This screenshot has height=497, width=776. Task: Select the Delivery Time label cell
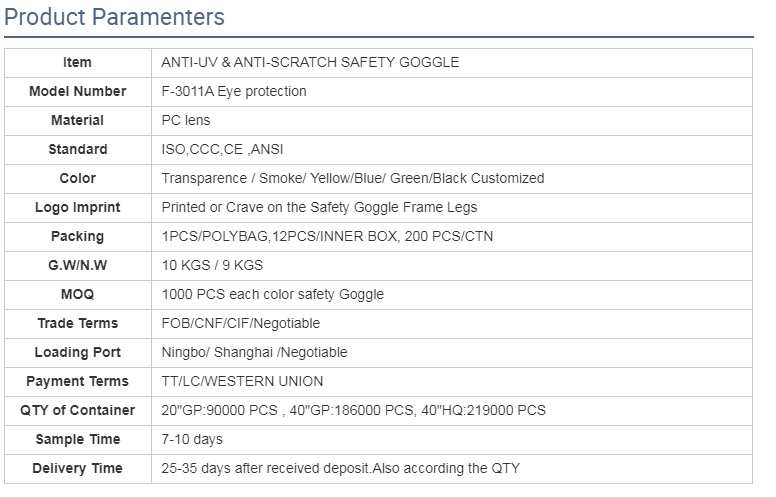[x=77, y=468]
